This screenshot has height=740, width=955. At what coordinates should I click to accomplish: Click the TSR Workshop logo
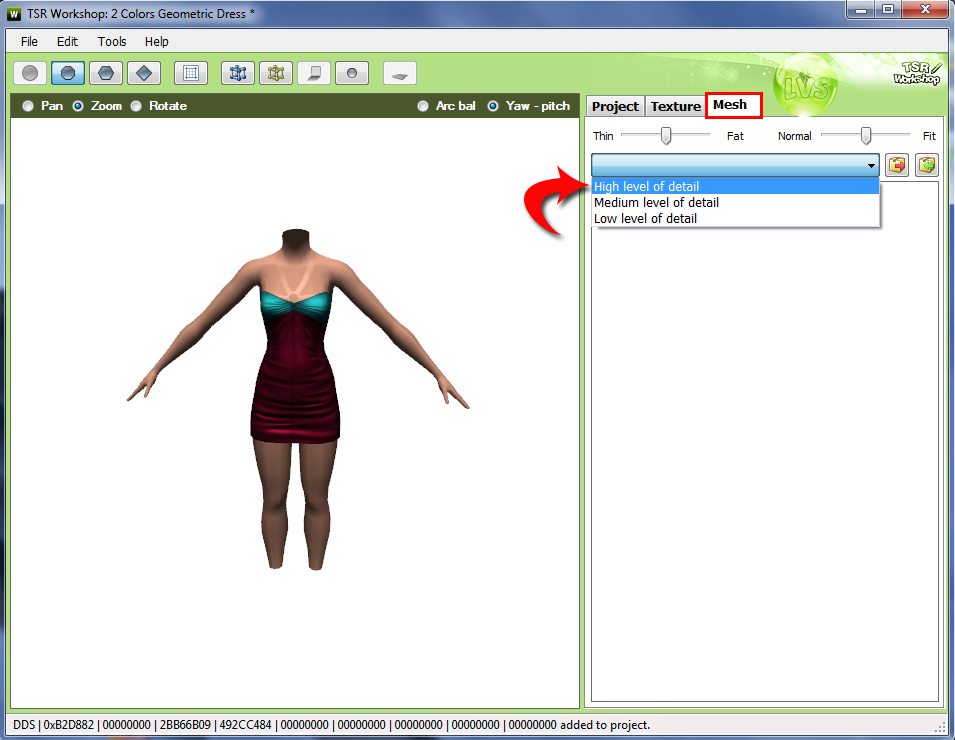tap(917, 73)
